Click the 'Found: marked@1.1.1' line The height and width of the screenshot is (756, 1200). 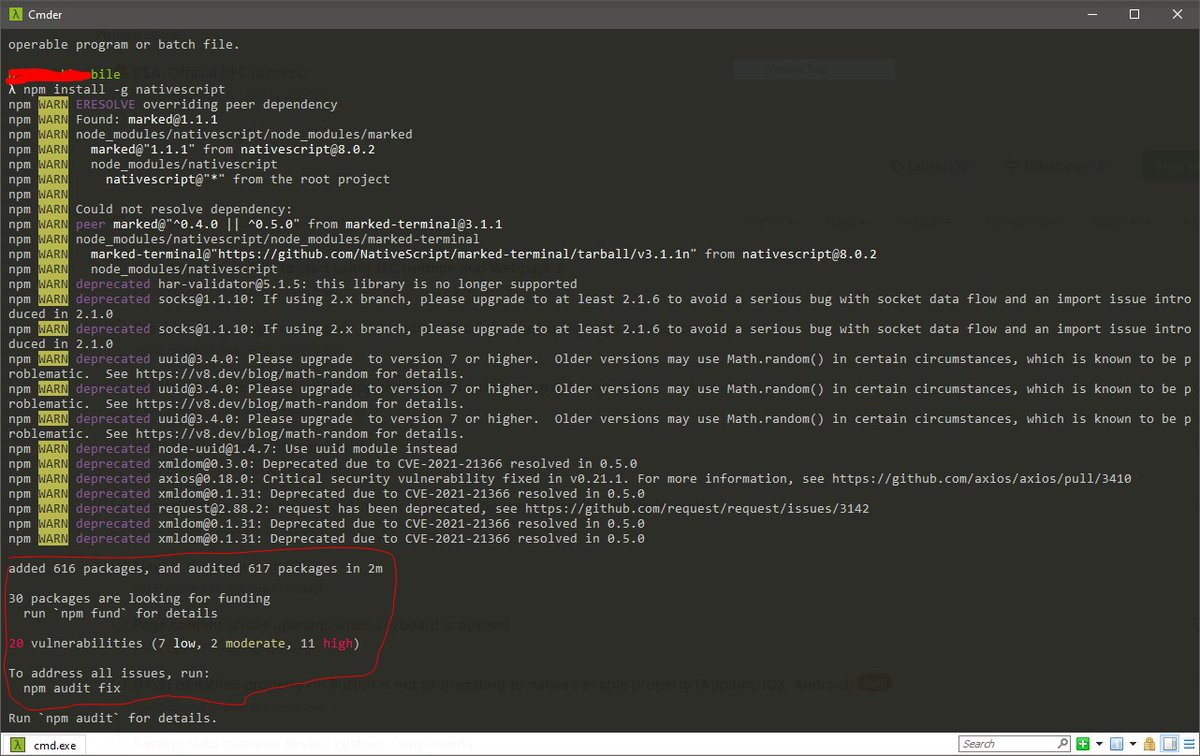(147, 119)
